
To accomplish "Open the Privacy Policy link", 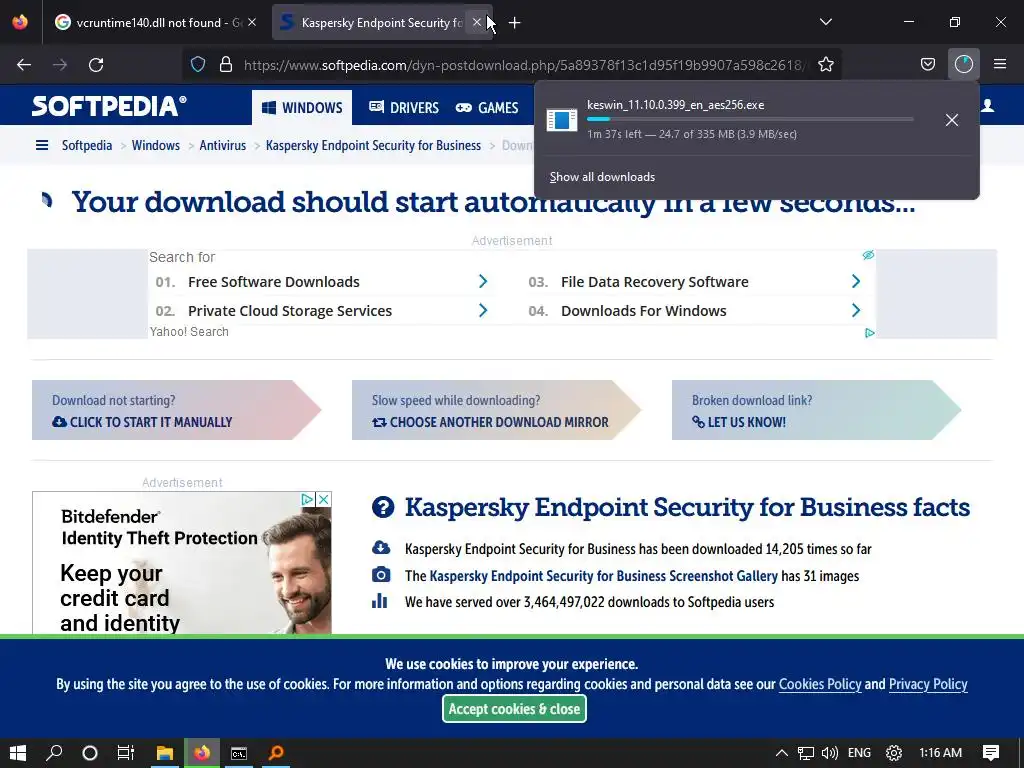I will coord(928,684).
